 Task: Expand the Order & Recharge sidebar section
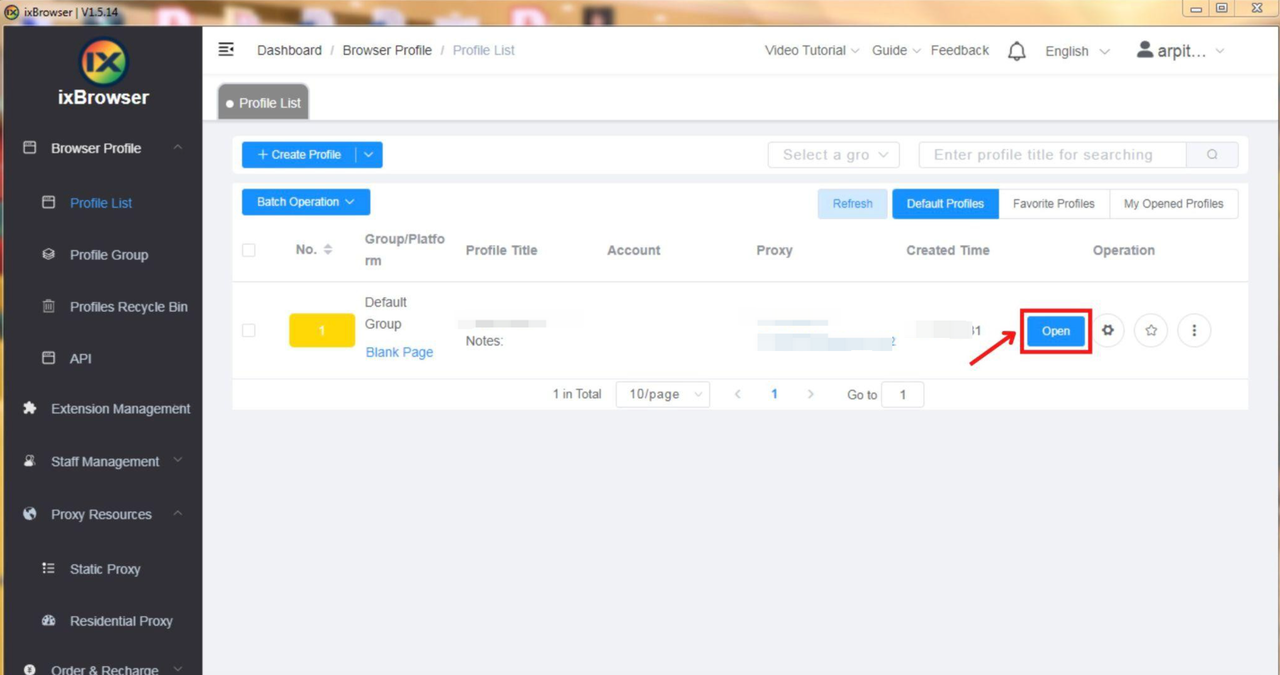pos(177,669)
